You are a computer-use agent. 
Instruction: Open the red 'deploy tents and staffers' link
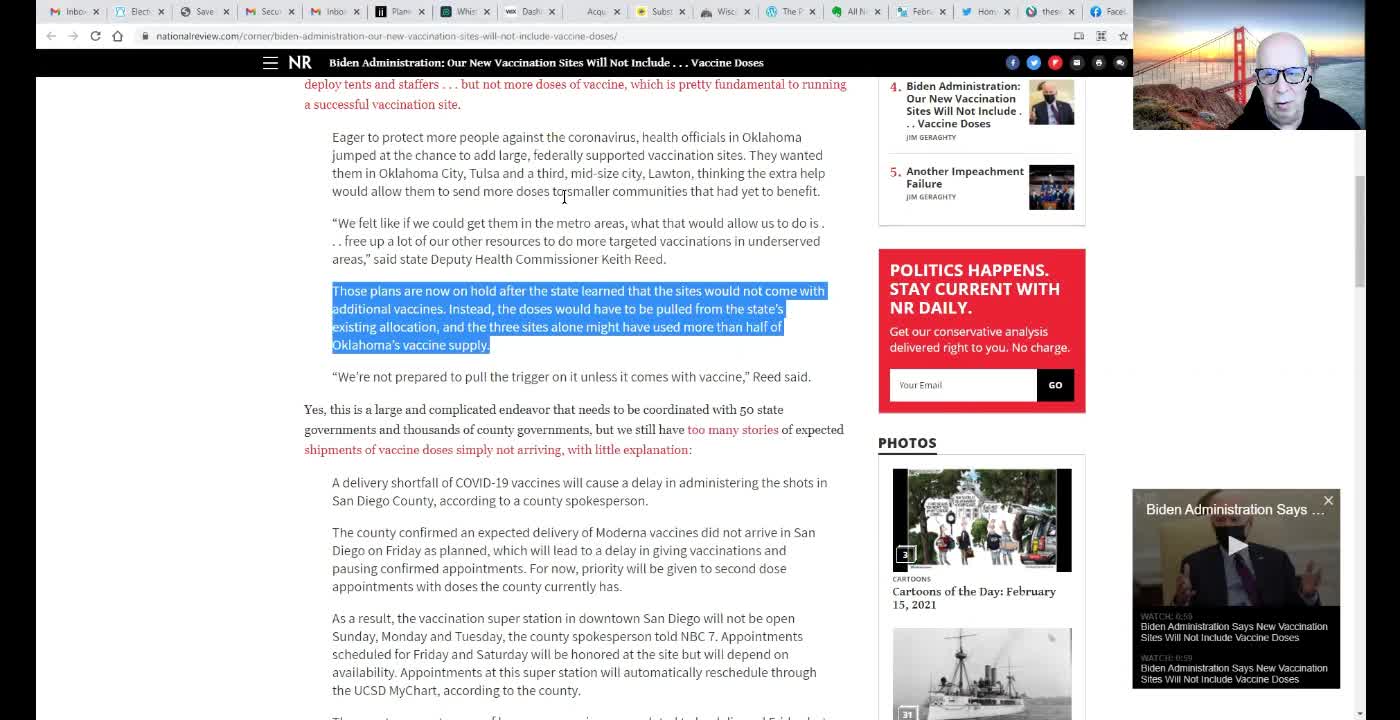(575, 94)
